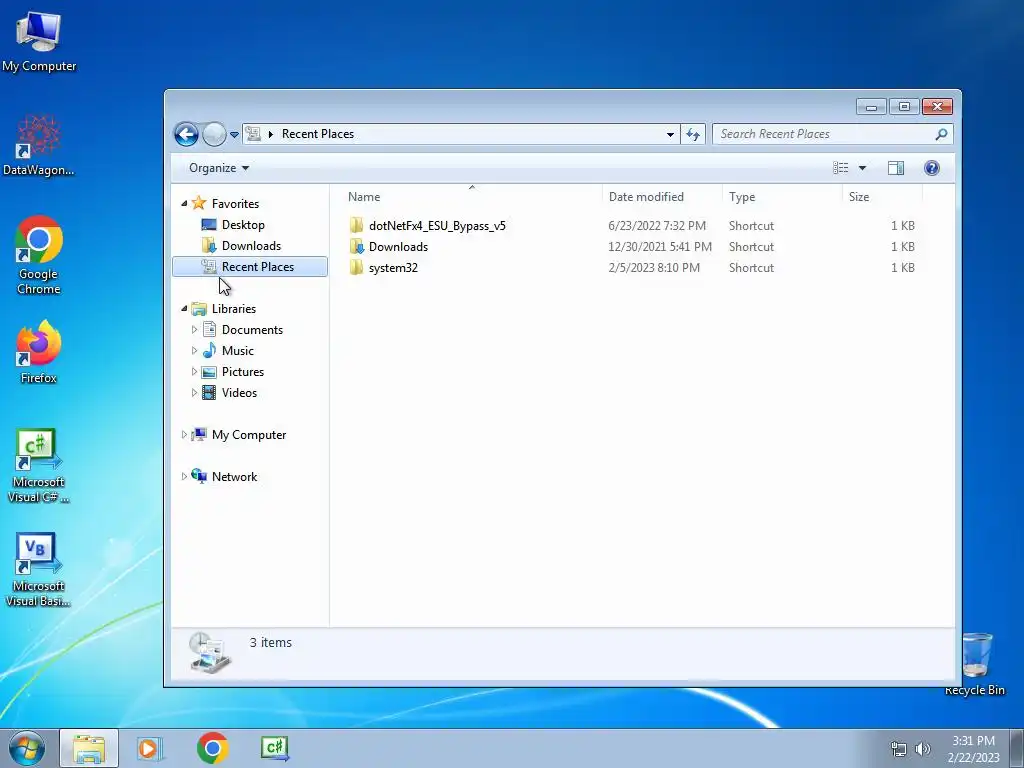The height and width of the screenshot is (768, 1024).
Task: Expand the Music library
Action: click(194, 351)
